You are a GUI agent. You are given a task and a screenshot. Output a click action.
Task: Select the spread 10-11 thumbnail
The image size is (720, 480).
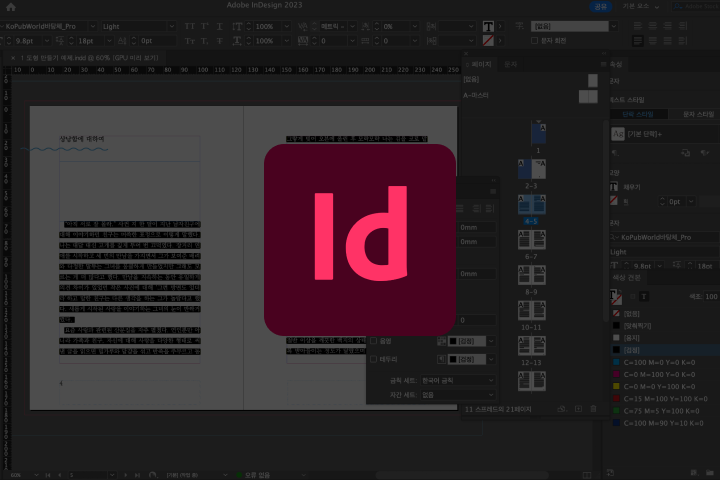[532, 311]
